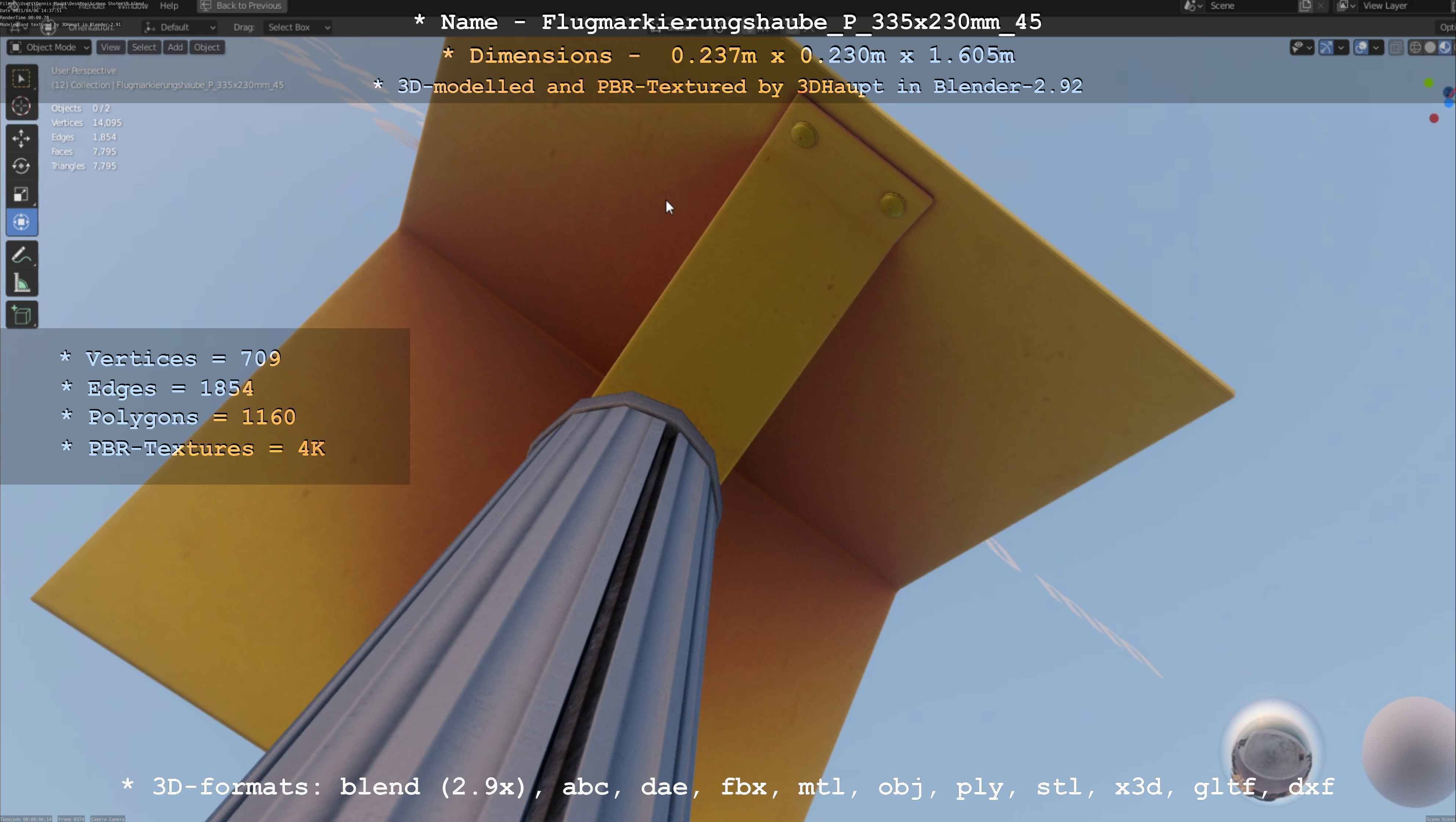This screenshot has width=1456, height=822.
Task: Open the viewport View menu
Action: point(110,47)
